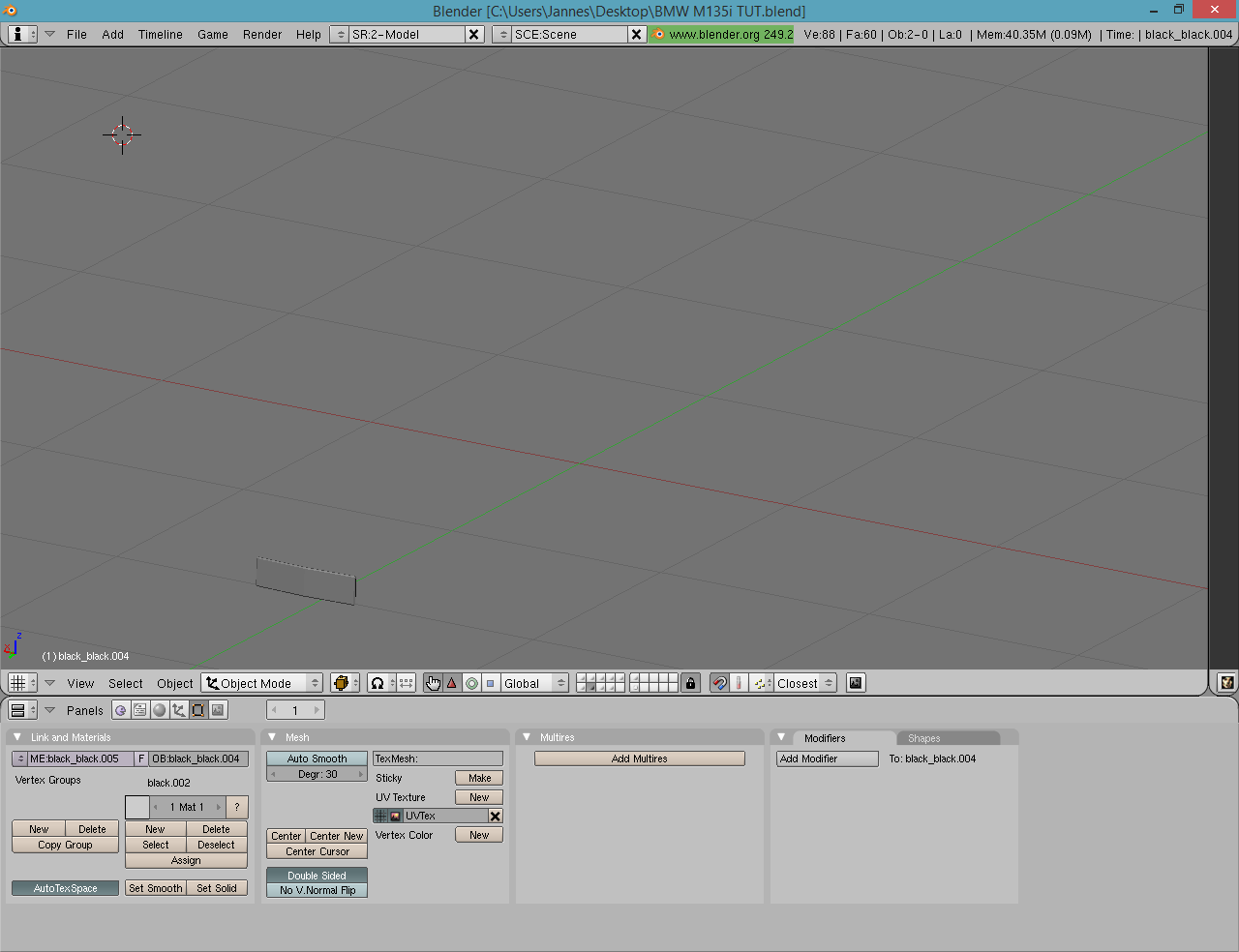The image size is (1239, 952).
Task: Select the rotate manipulator ring icon
Action: [x=471, y=683]
